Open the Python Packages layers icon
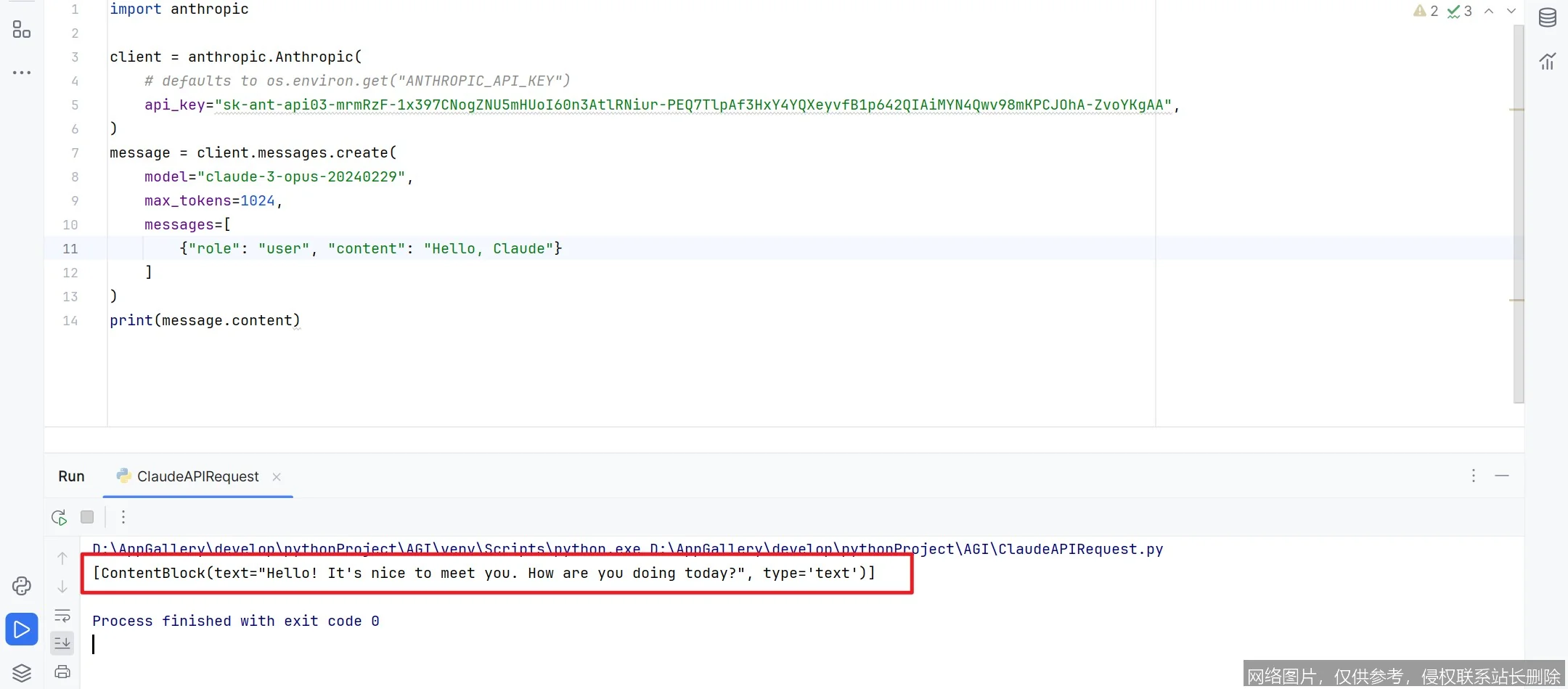The width and height of the screenshot is (1568, 689). [22, 672]
